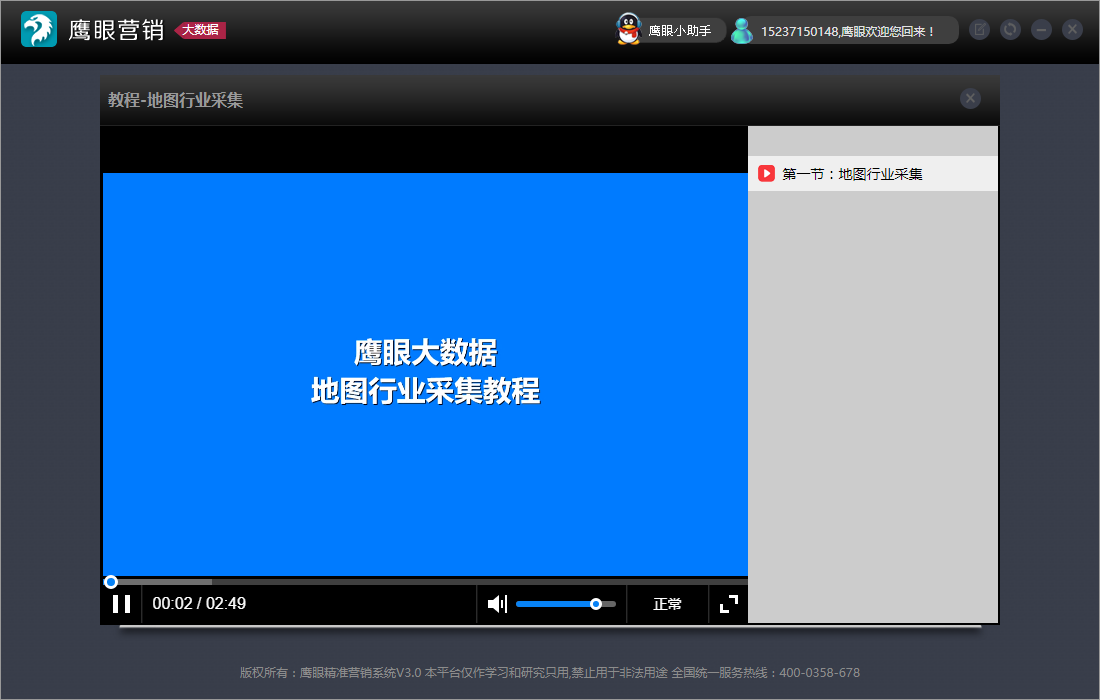Viewport: 1100px width, 700px height.
Task: Seek to the middle of the video progress bar
Action: (425, 581)
